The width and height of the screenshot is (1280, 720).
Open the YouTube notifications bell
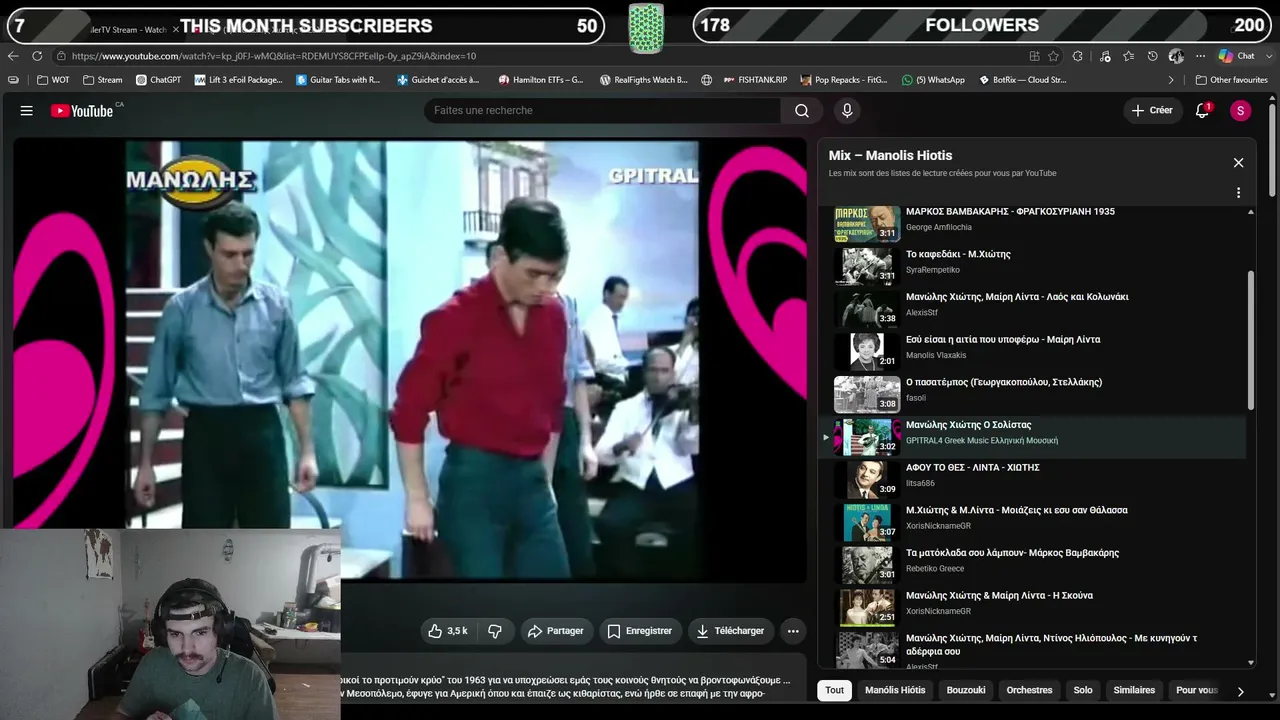click(1203, 111)
